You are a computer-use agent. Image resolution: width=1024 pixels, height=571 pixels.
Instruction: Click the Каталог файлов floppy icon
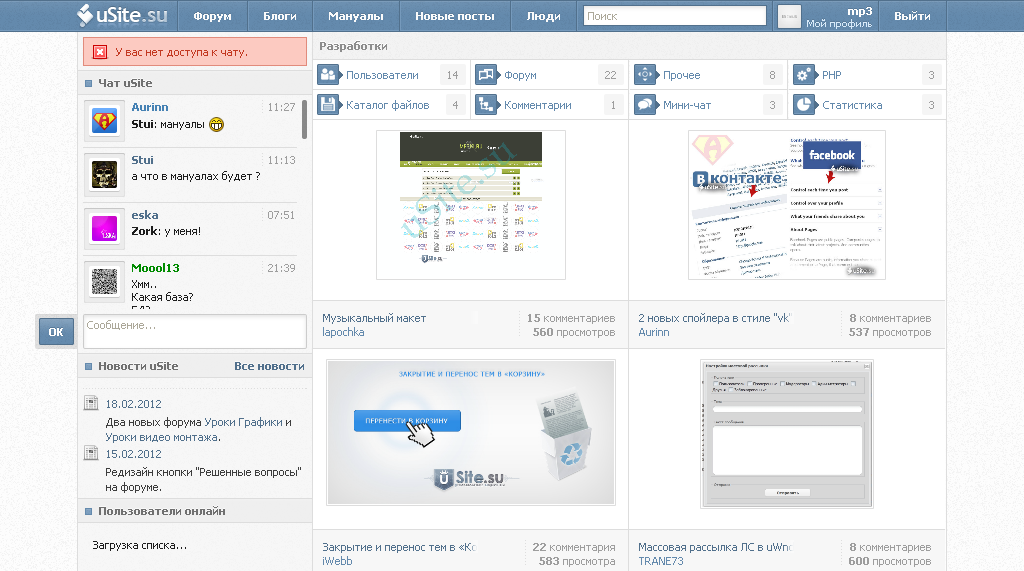click(329, 105)
